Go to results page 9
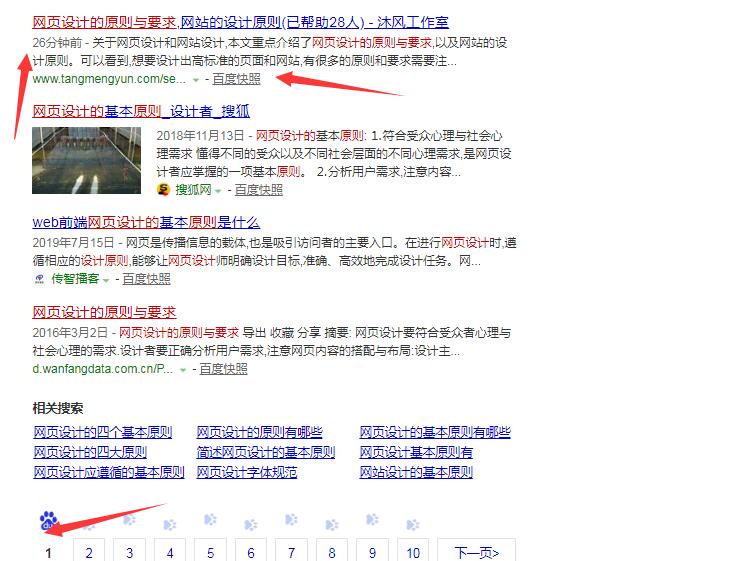This screenshot has height=561, width=739. click(373, 552)
